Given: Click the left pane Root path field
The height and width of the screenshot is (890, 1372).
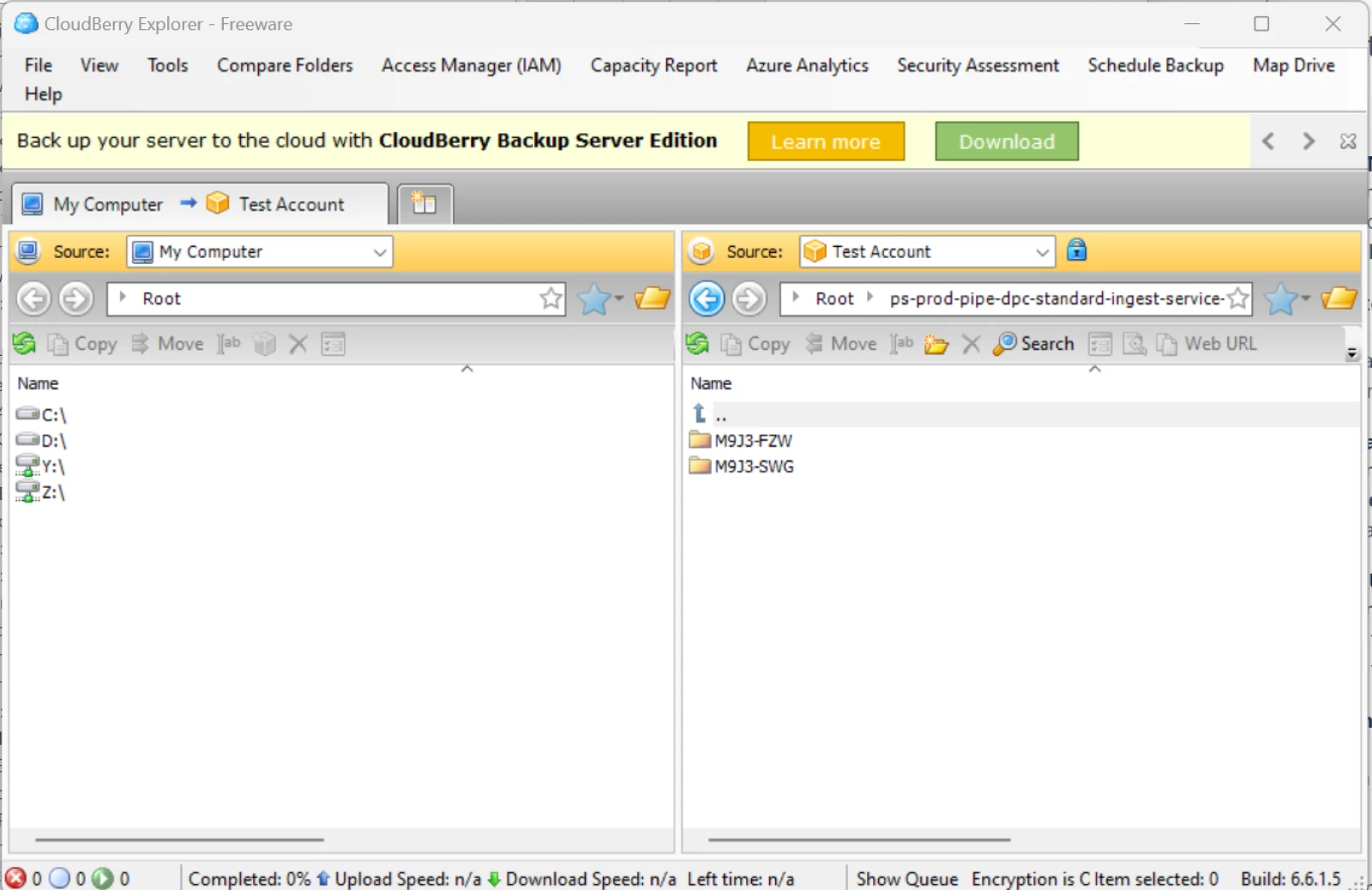Looking at the screenshot, I should tap(336, 298).
